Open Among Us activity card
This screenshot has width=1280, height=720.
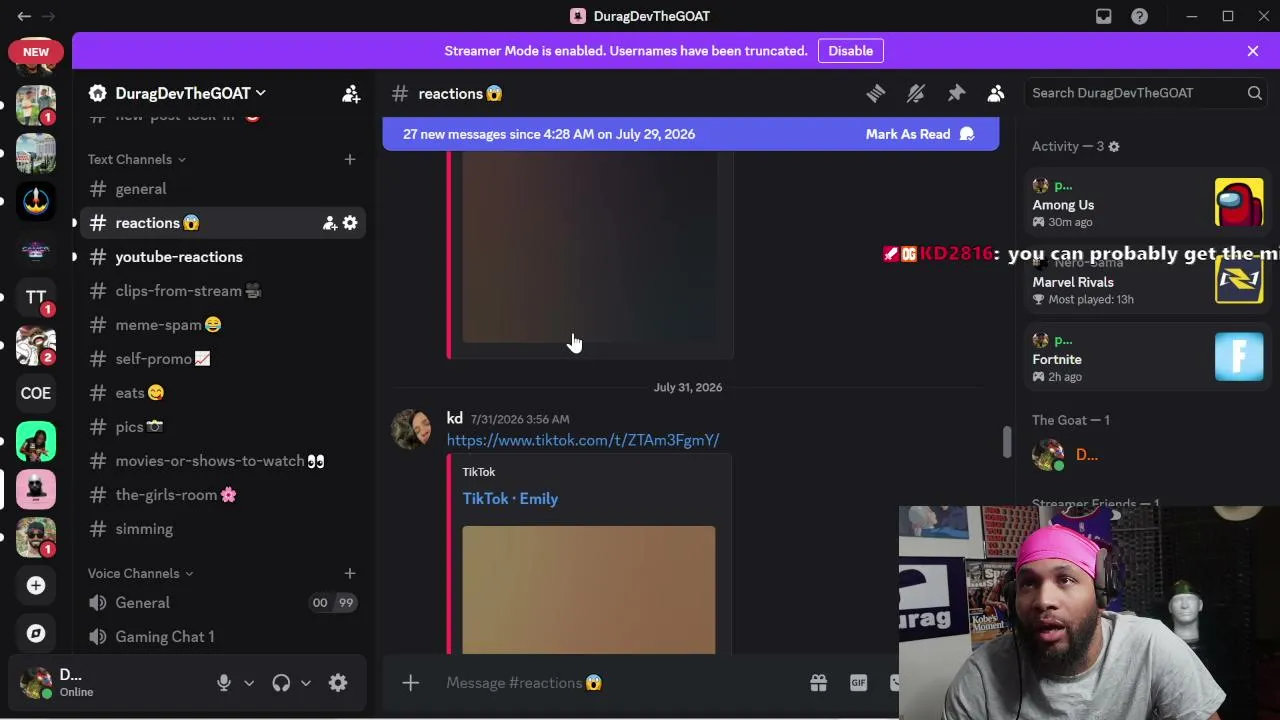pos(1148,203)
